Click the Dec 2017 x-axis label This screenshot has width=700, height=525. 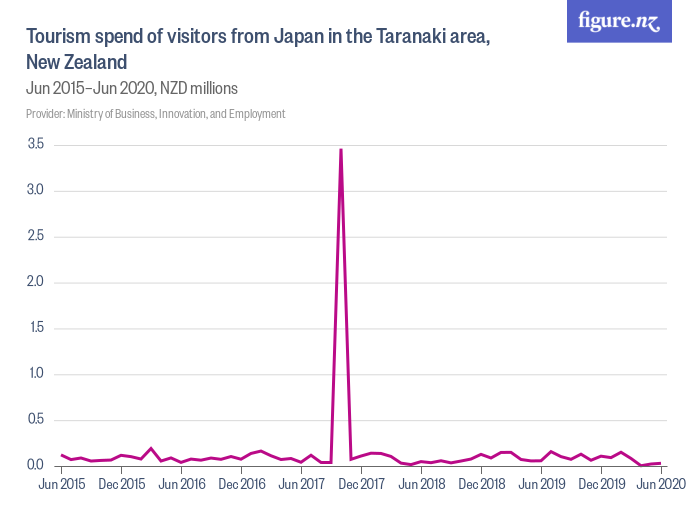point(362,484)
